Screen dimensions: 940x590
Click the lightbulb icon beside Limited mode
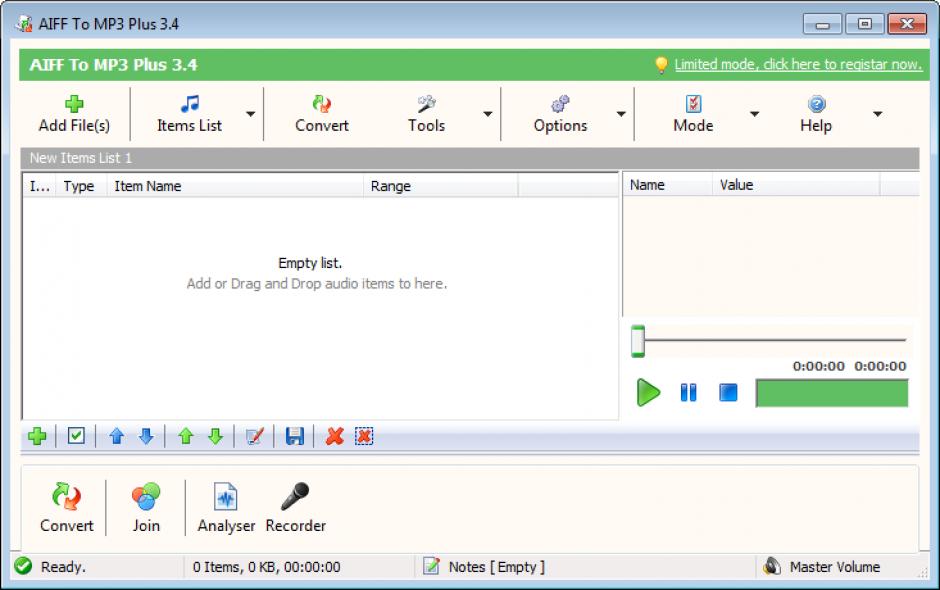[661, 64]
